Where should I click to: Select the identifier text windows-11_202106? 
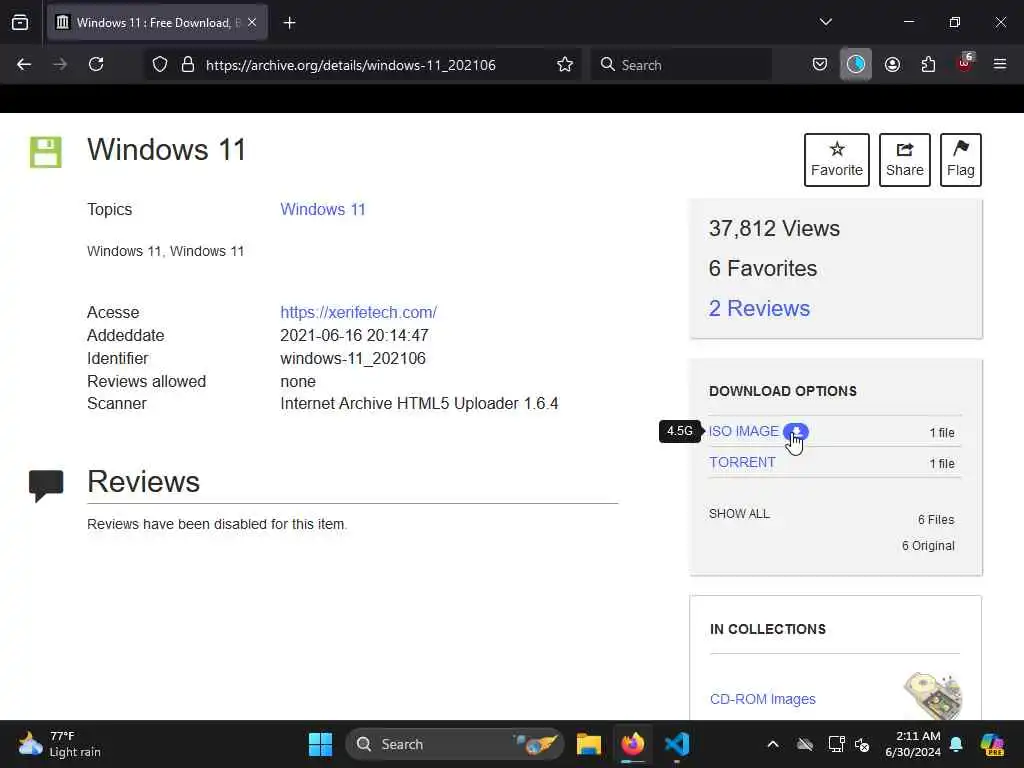click(x=353, y=359)
